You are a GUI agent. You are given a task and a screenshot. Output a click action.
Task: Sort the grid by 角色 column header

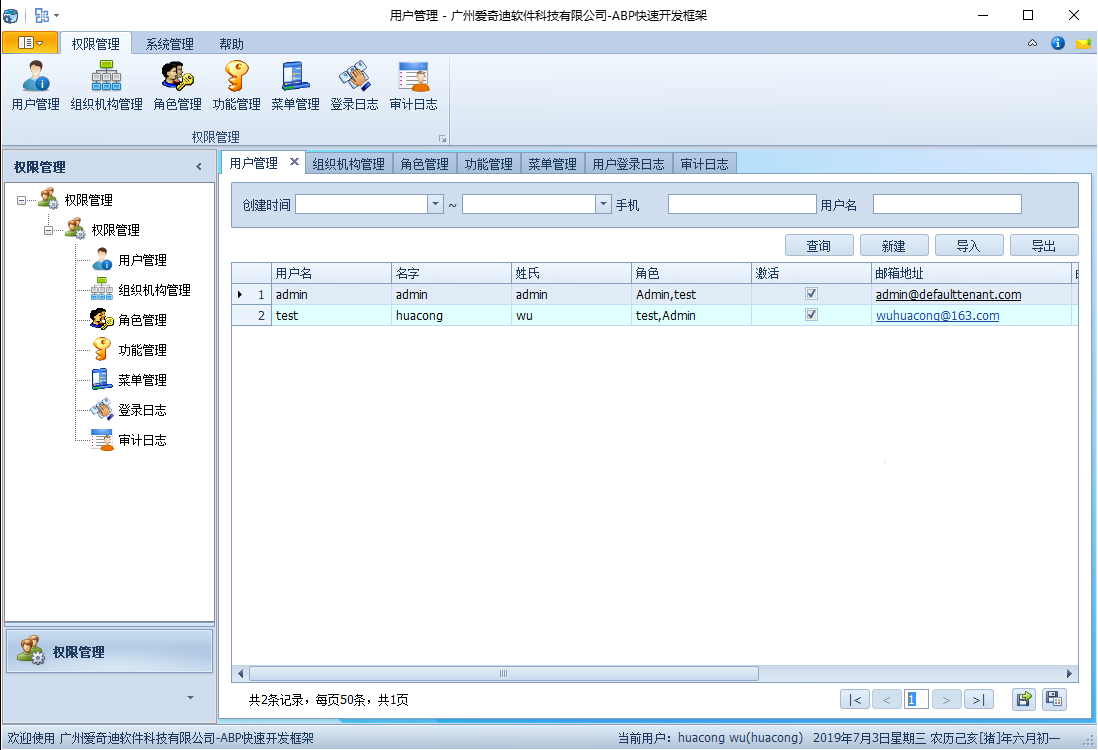click(x=690, y=273)
